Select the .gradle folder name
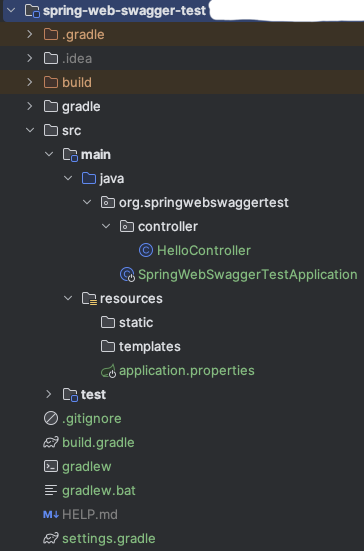Screen dimensions: 364x551 (83, 34)
